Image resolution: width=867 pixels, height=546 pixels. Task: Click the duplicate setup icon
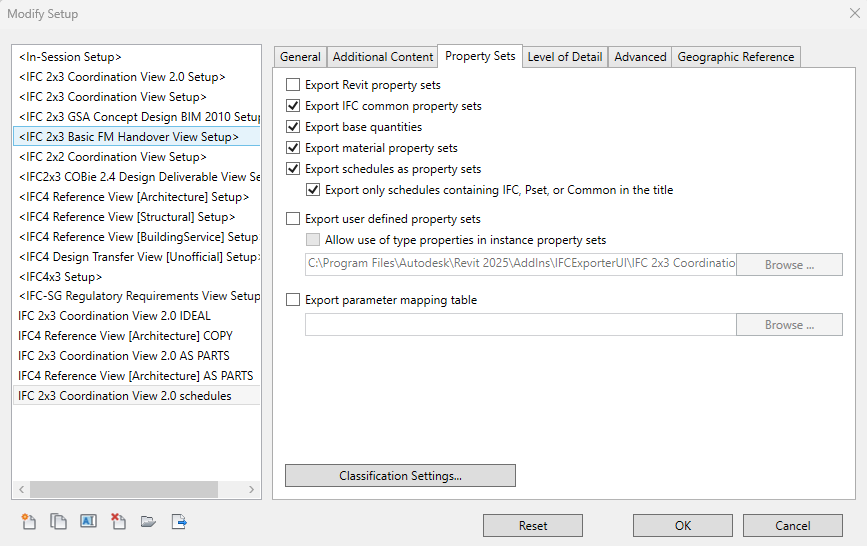(x=59, y=521)
